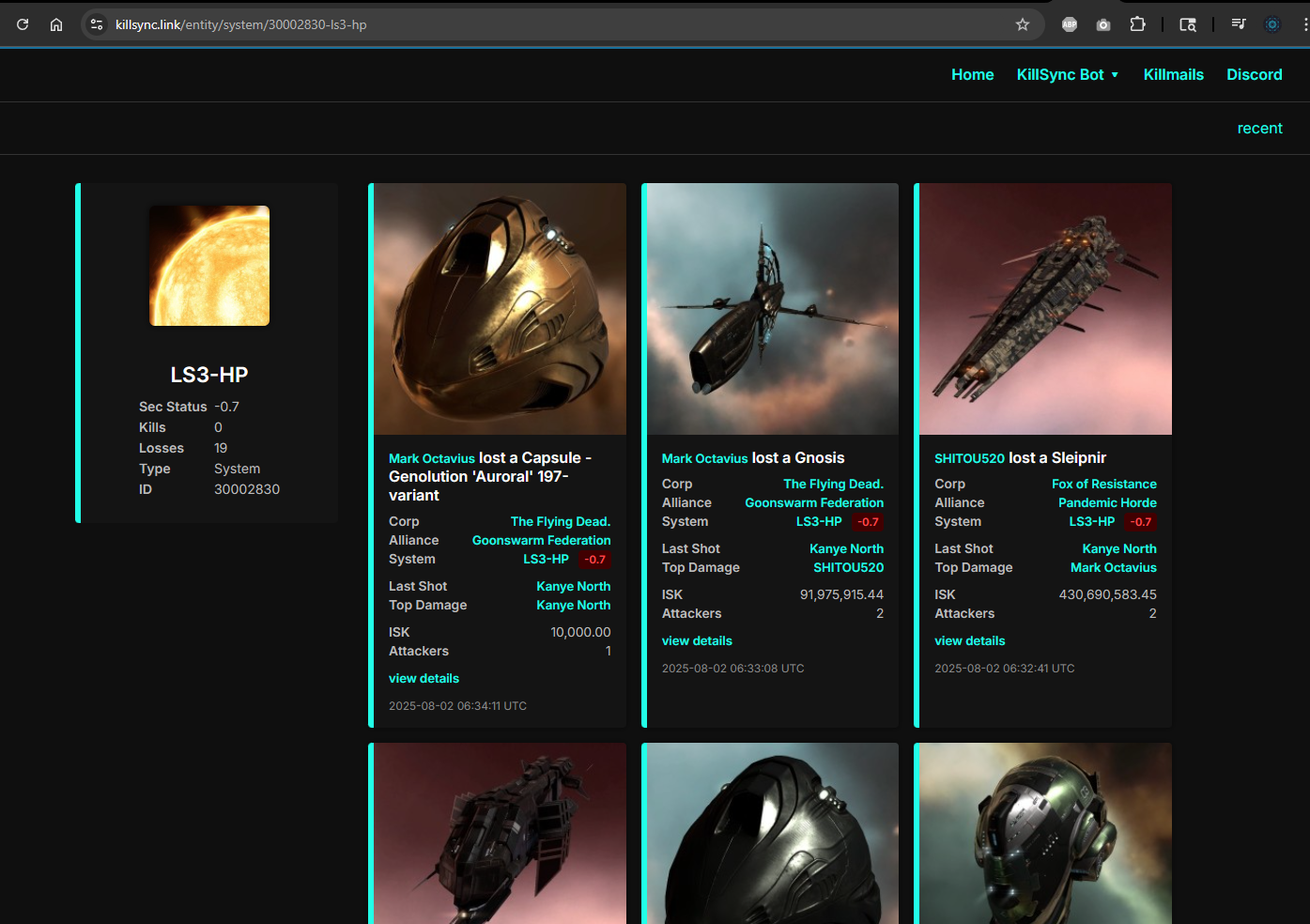View details of the Gnosis loss

tap(697, 641)
